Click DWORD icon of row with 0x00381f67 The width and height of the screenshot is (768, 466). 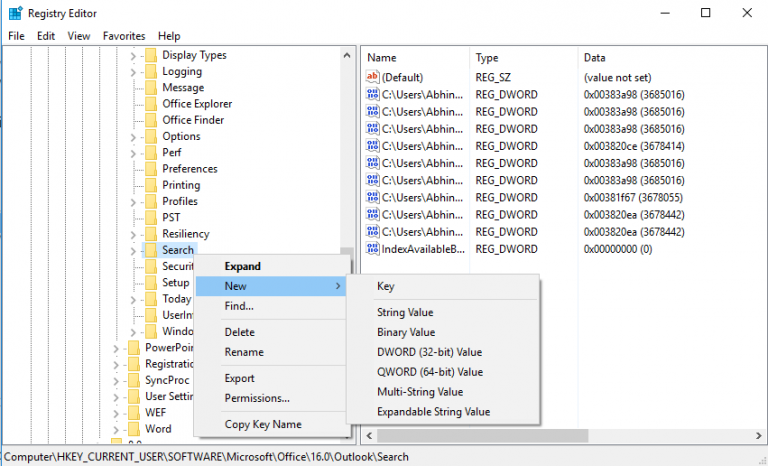(373, 197)
